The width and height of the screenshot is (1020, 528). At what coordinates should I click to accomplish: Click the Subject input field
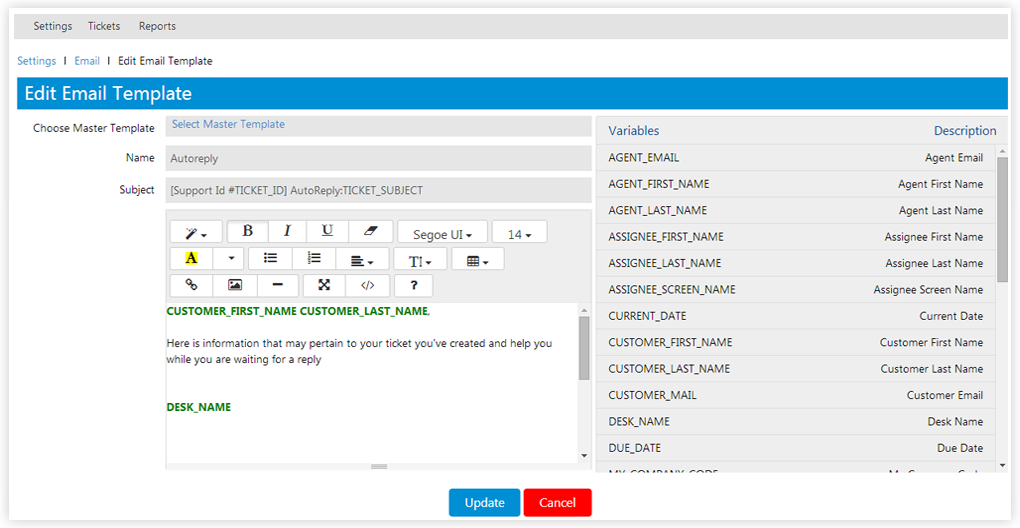[379, 191]
